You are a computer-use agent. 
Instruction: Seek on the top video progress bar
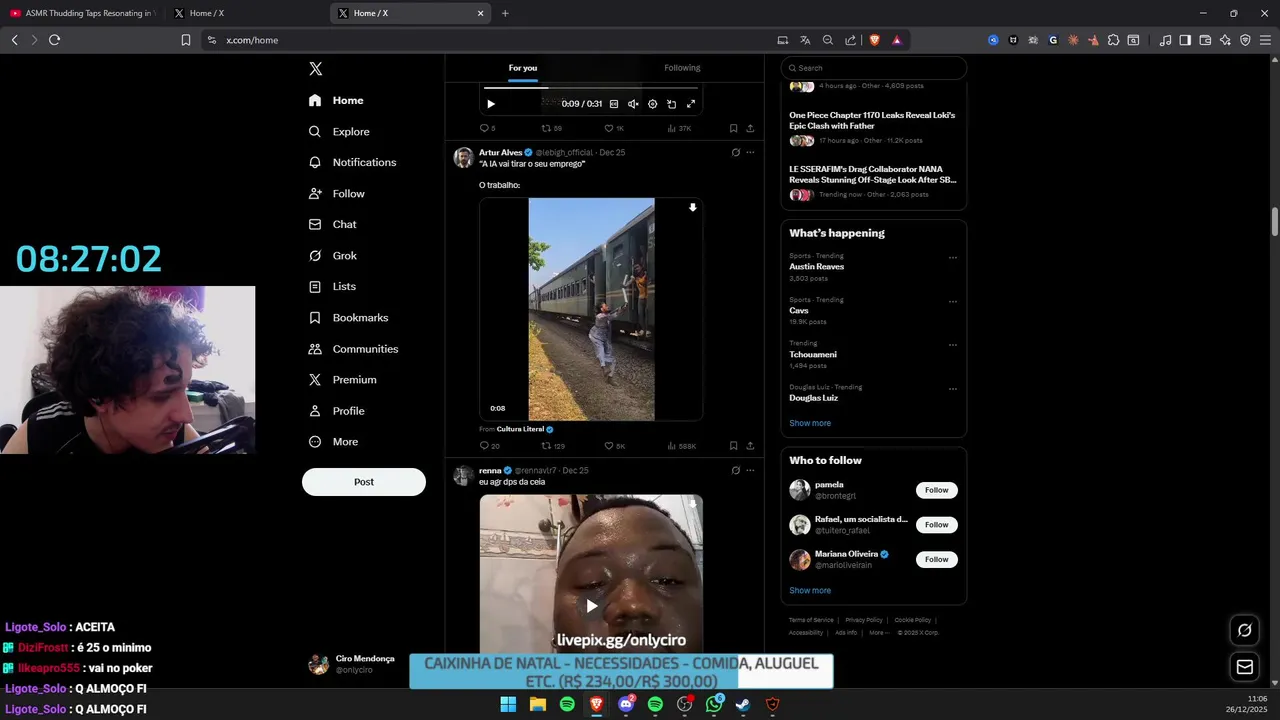(591, 88)
